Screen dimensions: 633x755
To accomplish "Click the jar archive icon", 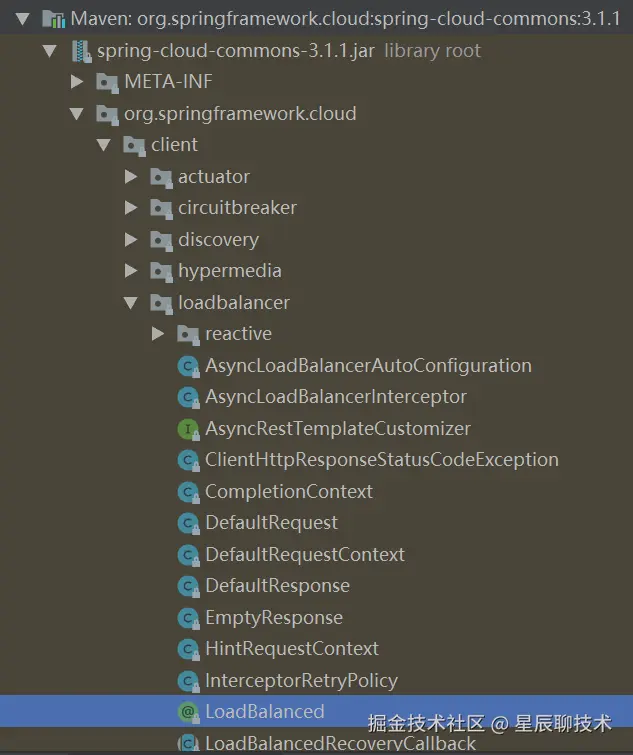I will 81,51.
